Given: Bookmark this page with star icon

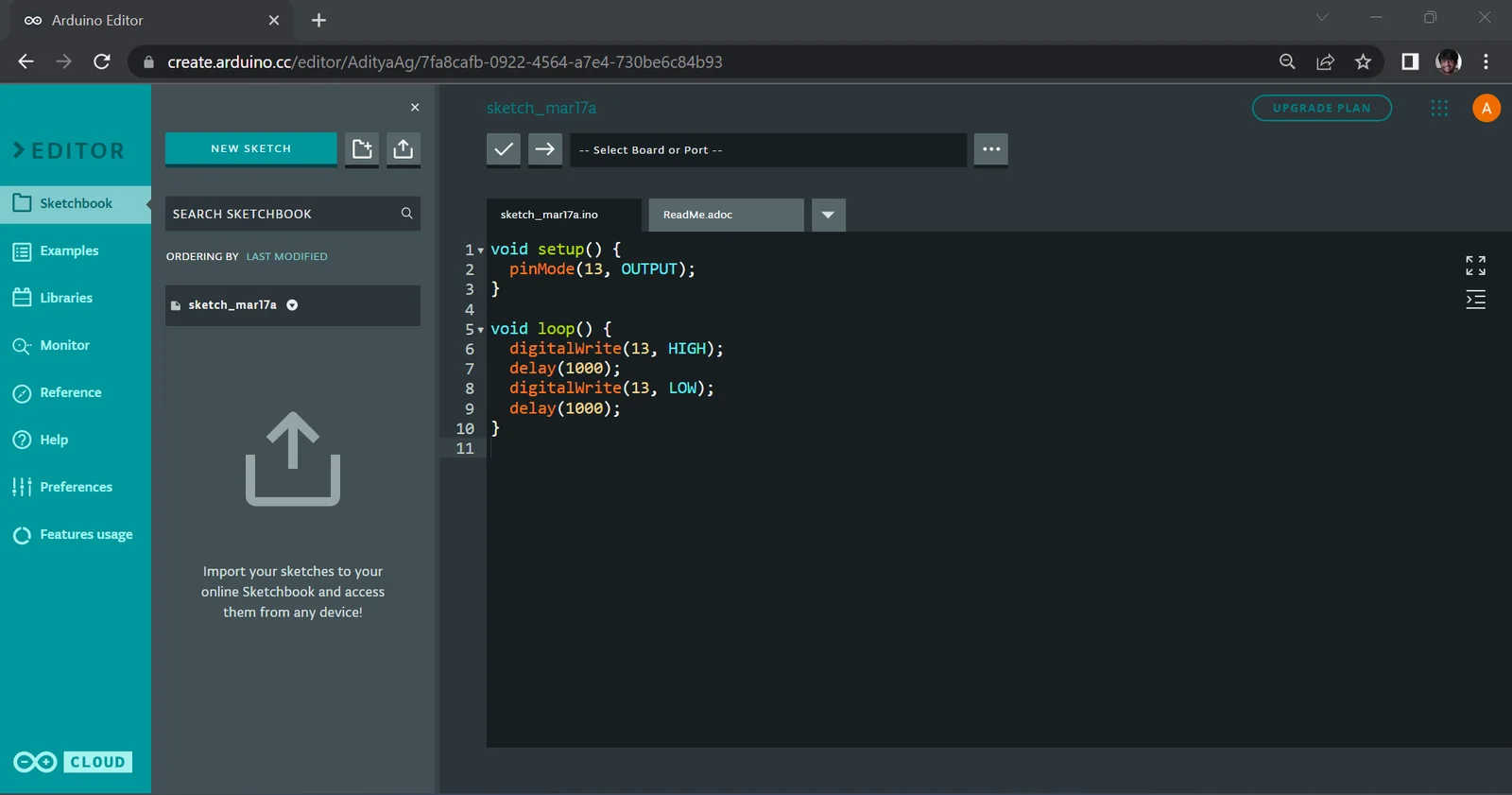Looking at the screenshot, I should coord(1363,61).
